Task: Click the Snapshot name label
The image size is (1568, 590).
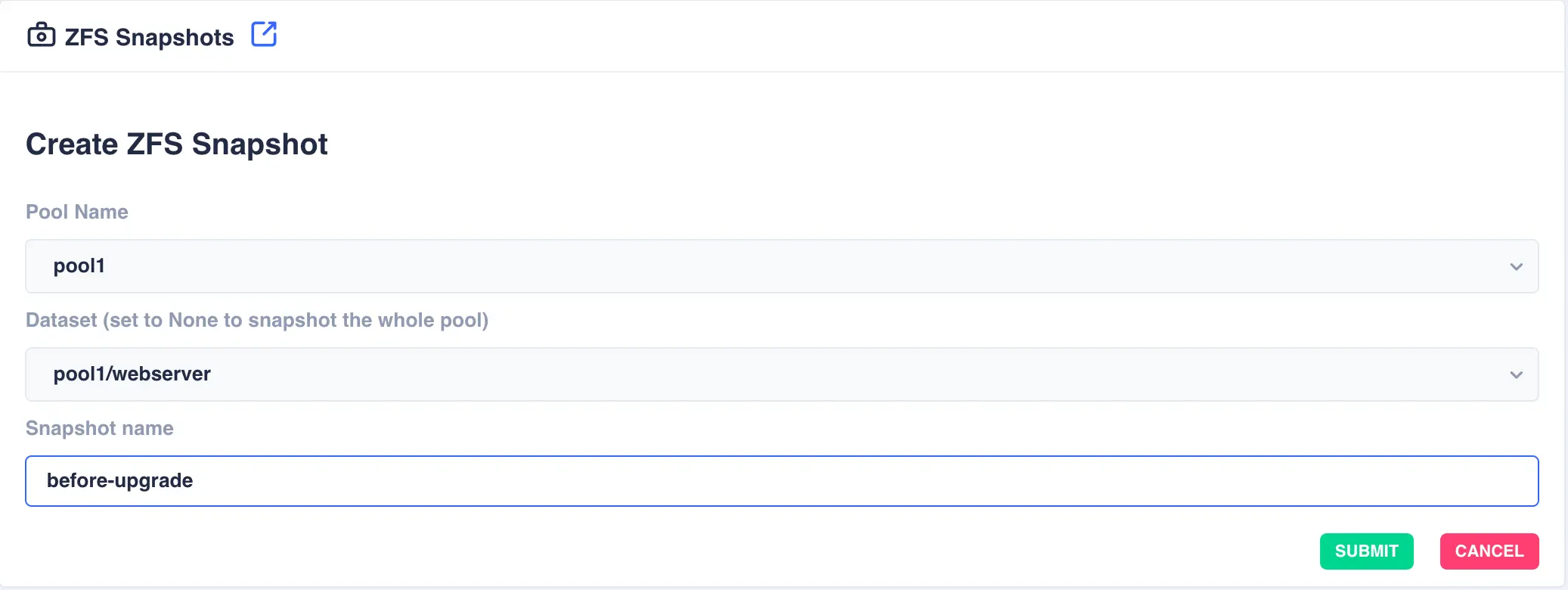Action: (x=99, y=427)
